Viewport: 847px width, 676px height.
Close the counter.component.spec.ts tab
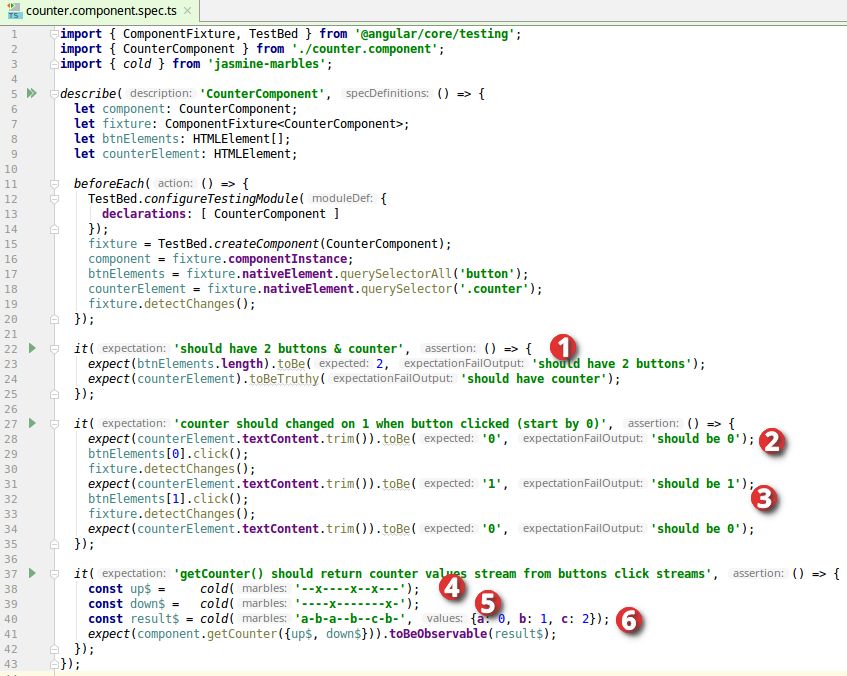(187, 10)
